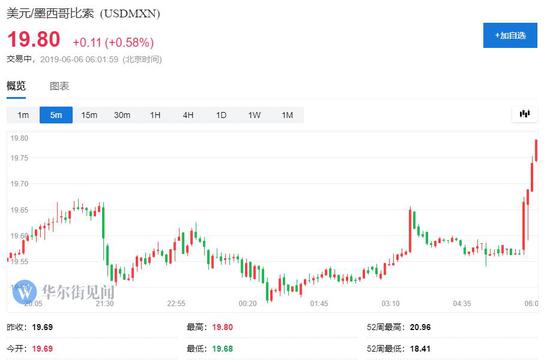Click the 2019-06-06 06:01:59 timestamp

[79, 59]
